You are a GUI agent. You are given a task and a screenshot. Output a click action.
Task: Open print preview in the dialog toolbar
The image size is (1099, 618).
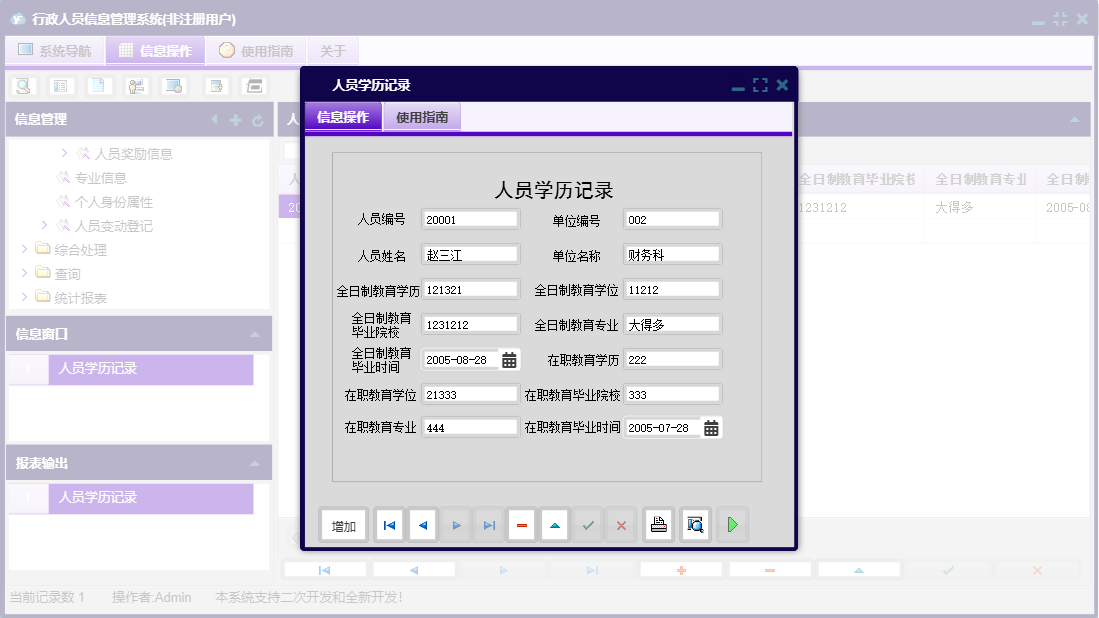[x=694, y=524]
